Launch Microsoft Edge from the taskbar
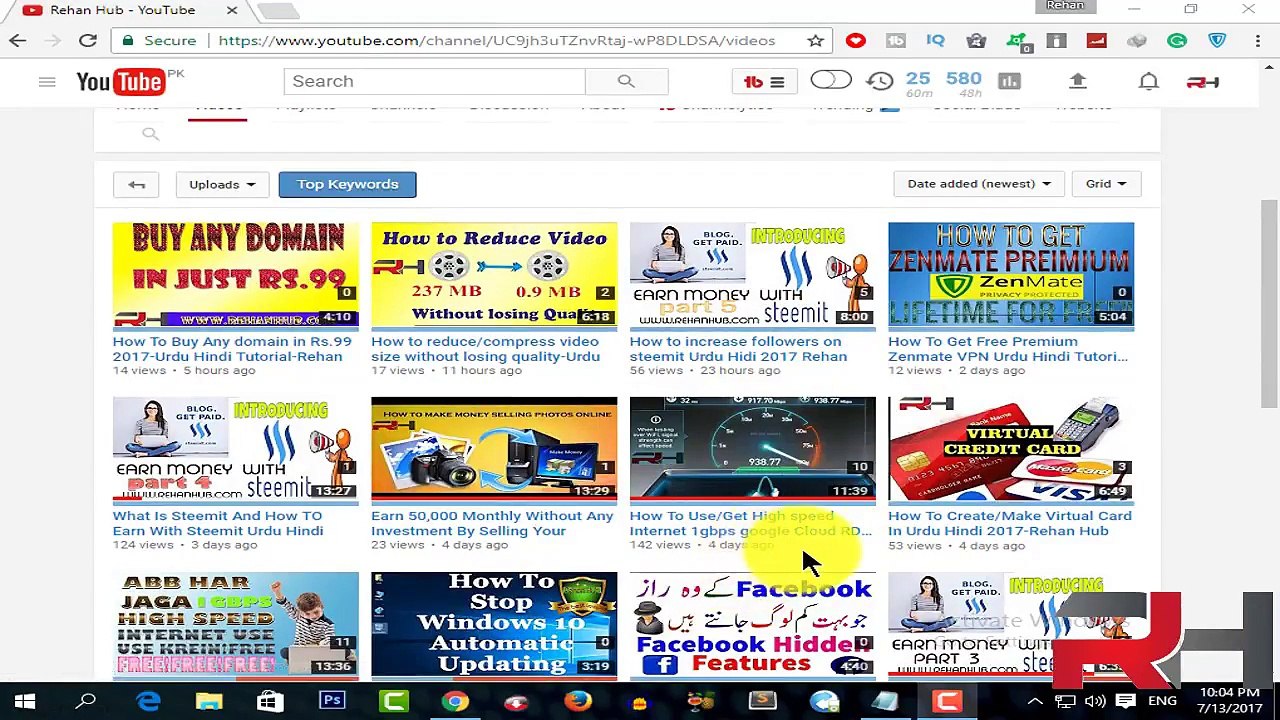Viewport: 1280px width, 720px height. (148, 702)
